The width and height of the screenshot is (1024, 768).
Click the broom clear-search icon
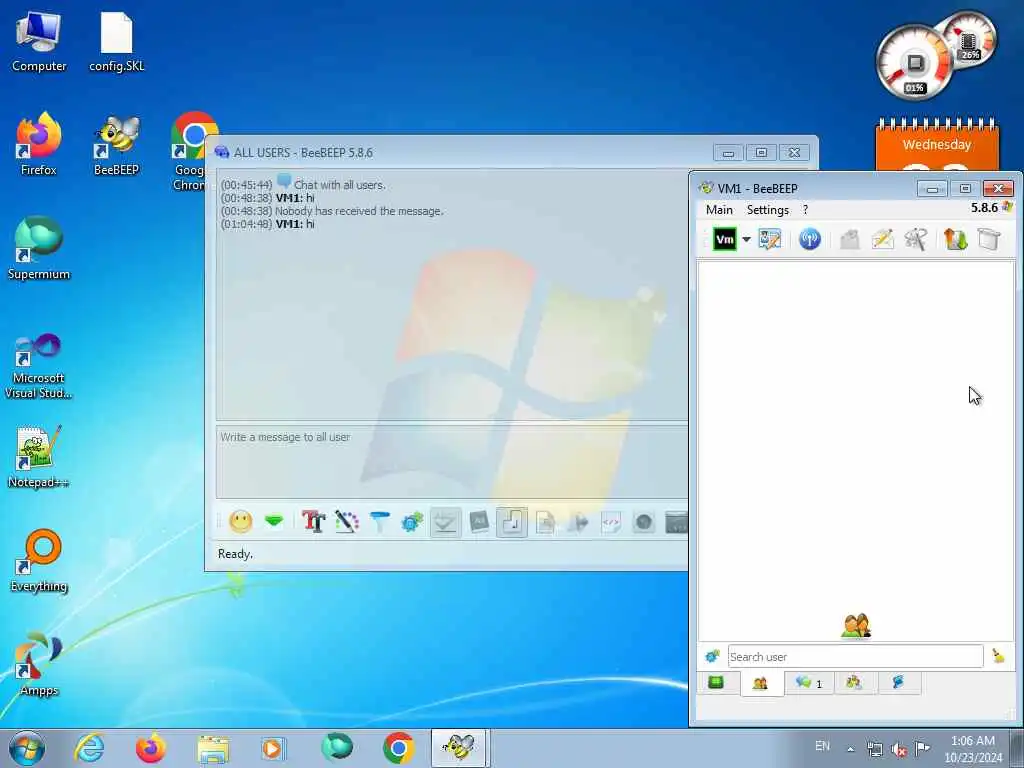point(999,656)
